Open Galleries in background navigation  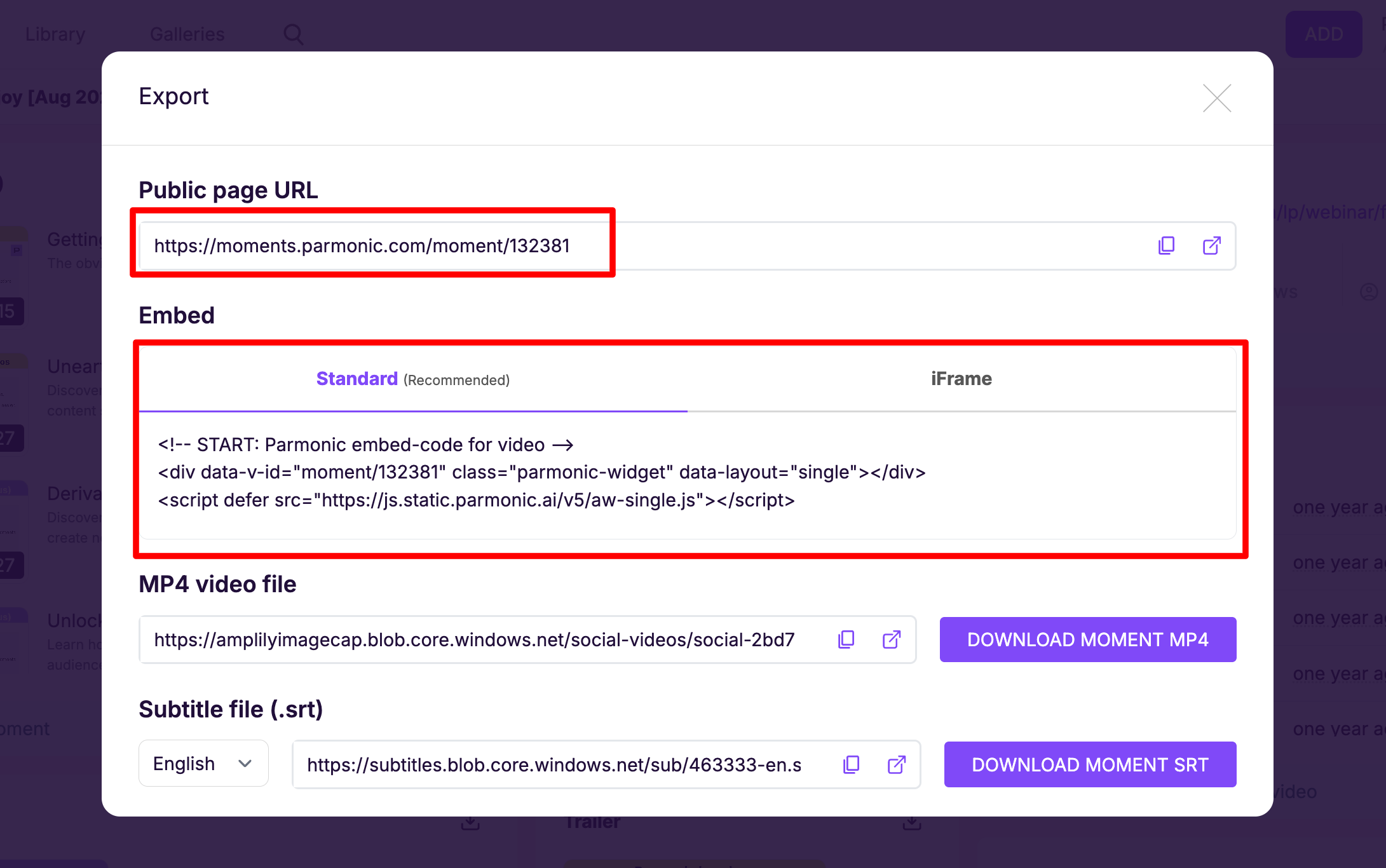pyautogui.click(x=187, y=34)
